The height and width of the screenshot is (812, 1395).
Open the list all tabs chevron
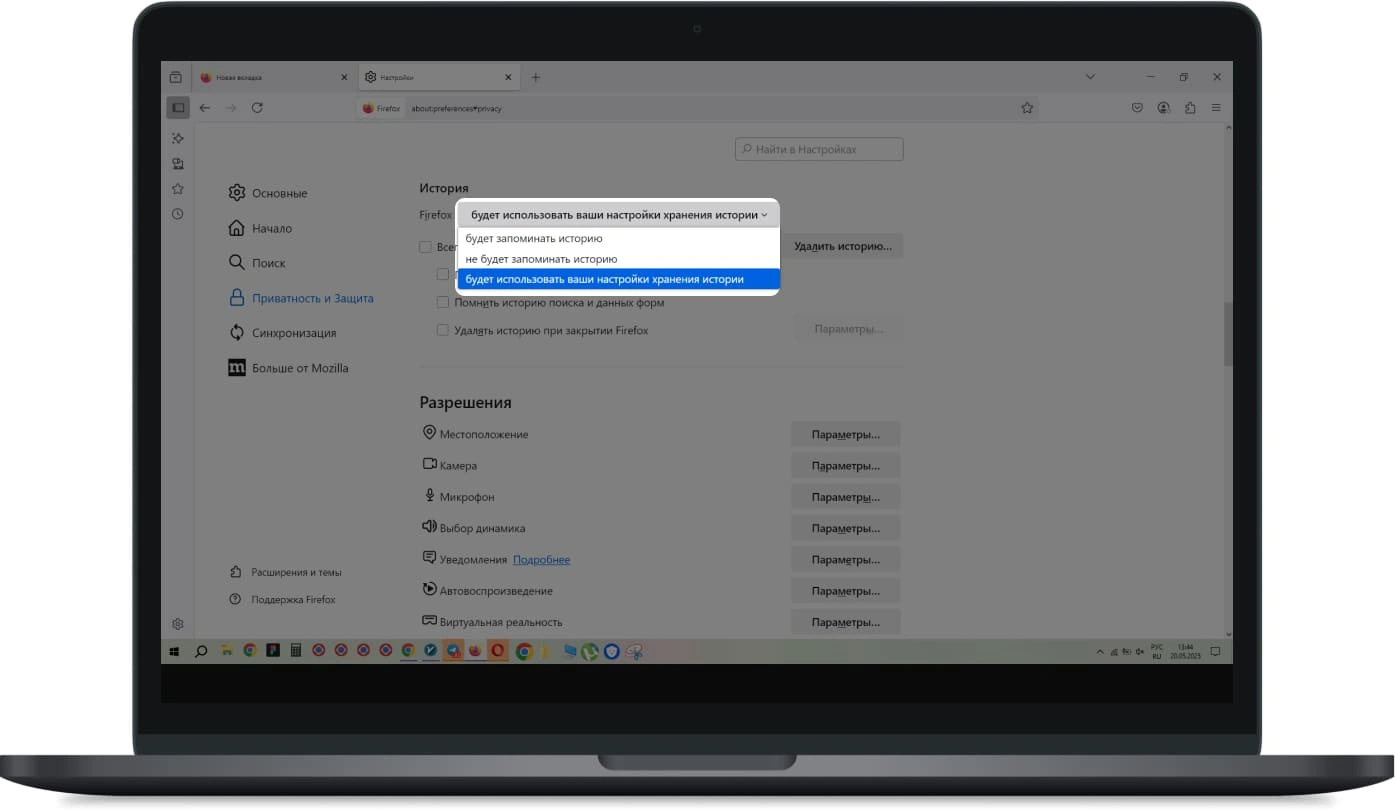[x=1090, y=77]
